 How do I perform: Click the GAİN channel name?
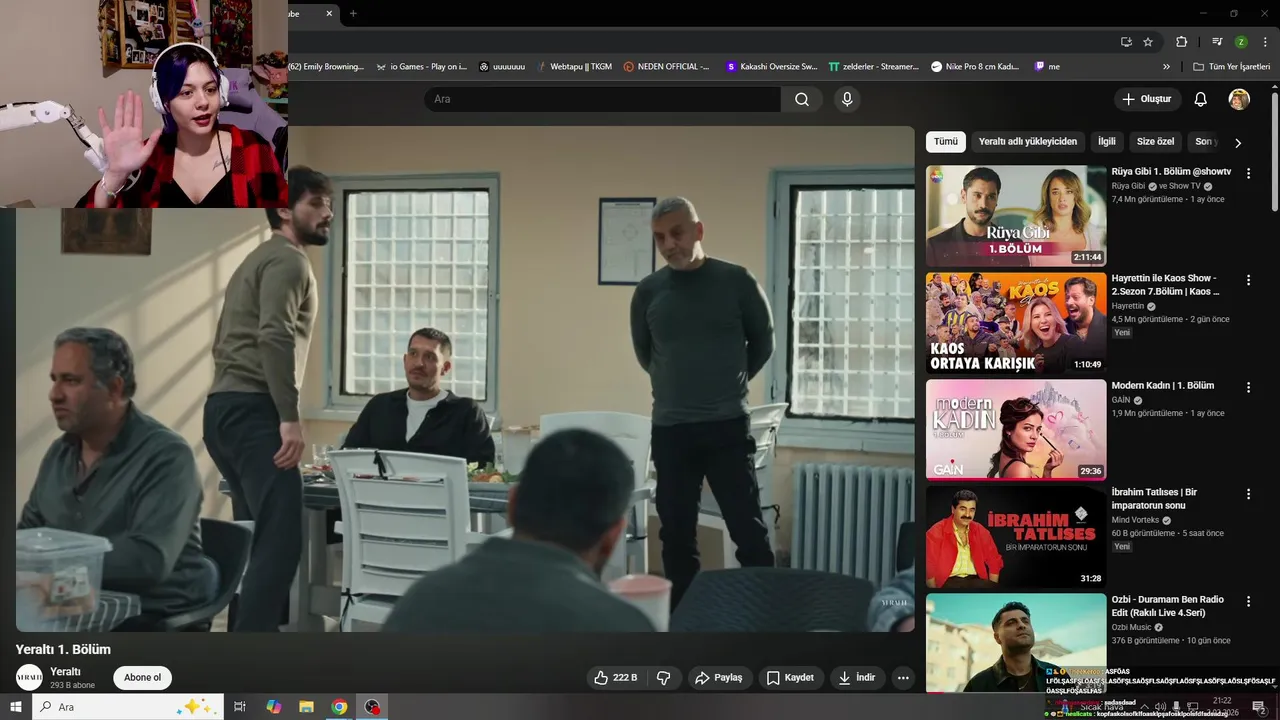(1121, 400)
